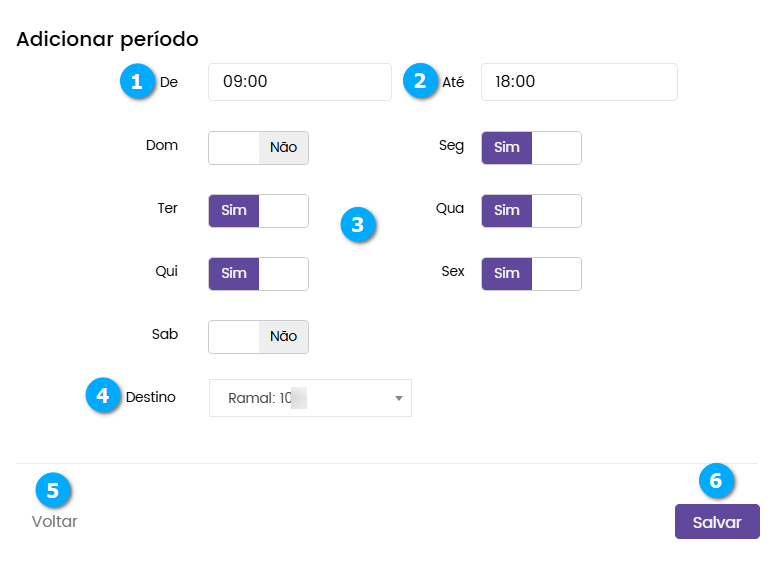
Task: Turn off the Ter (Tuesday) switch
Action: [259, 210]
